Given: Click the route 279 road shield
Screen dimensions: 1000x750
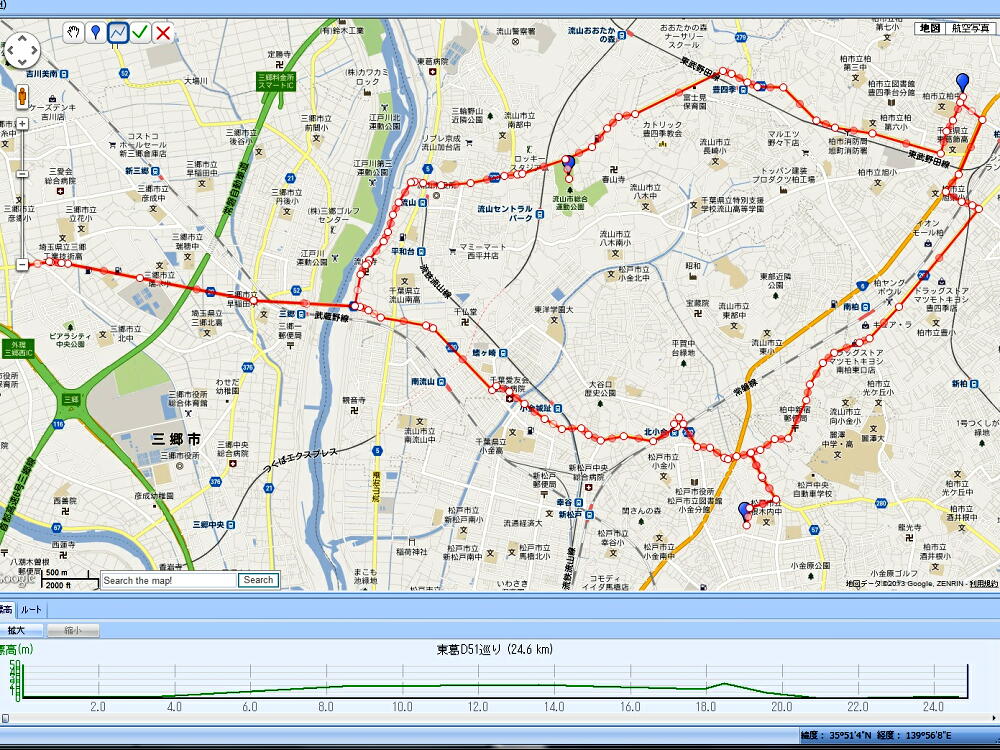Looking at the screenshot, I should tap(740, 38).
